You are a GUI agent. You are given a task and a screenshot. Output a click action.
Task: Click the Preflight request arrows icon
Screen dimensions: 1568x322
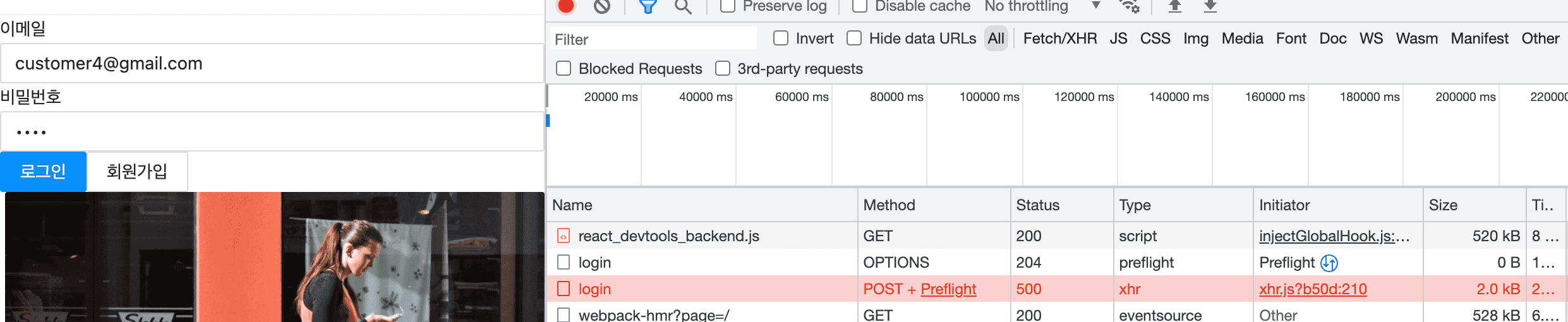(x=1329, y=263)
